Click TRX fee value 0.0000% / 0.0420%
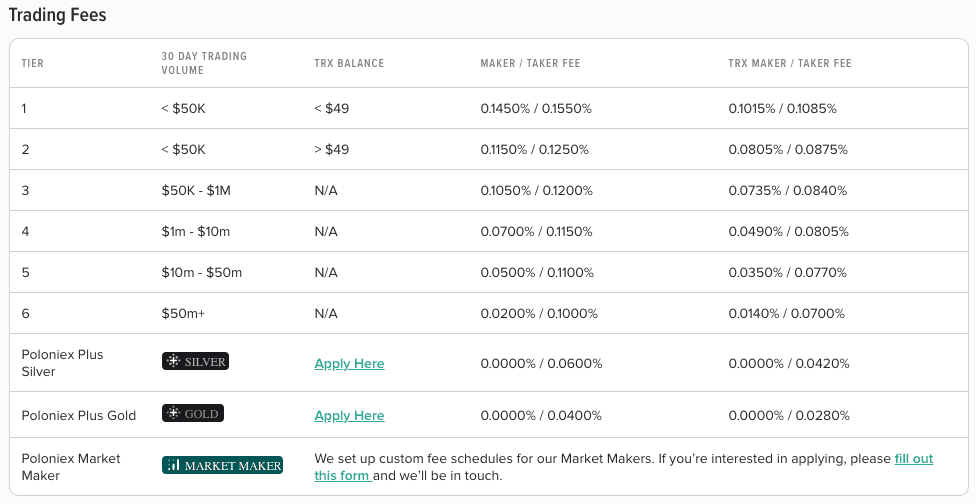The height and width of the screenshot is (504, 976). pos(789,363)
